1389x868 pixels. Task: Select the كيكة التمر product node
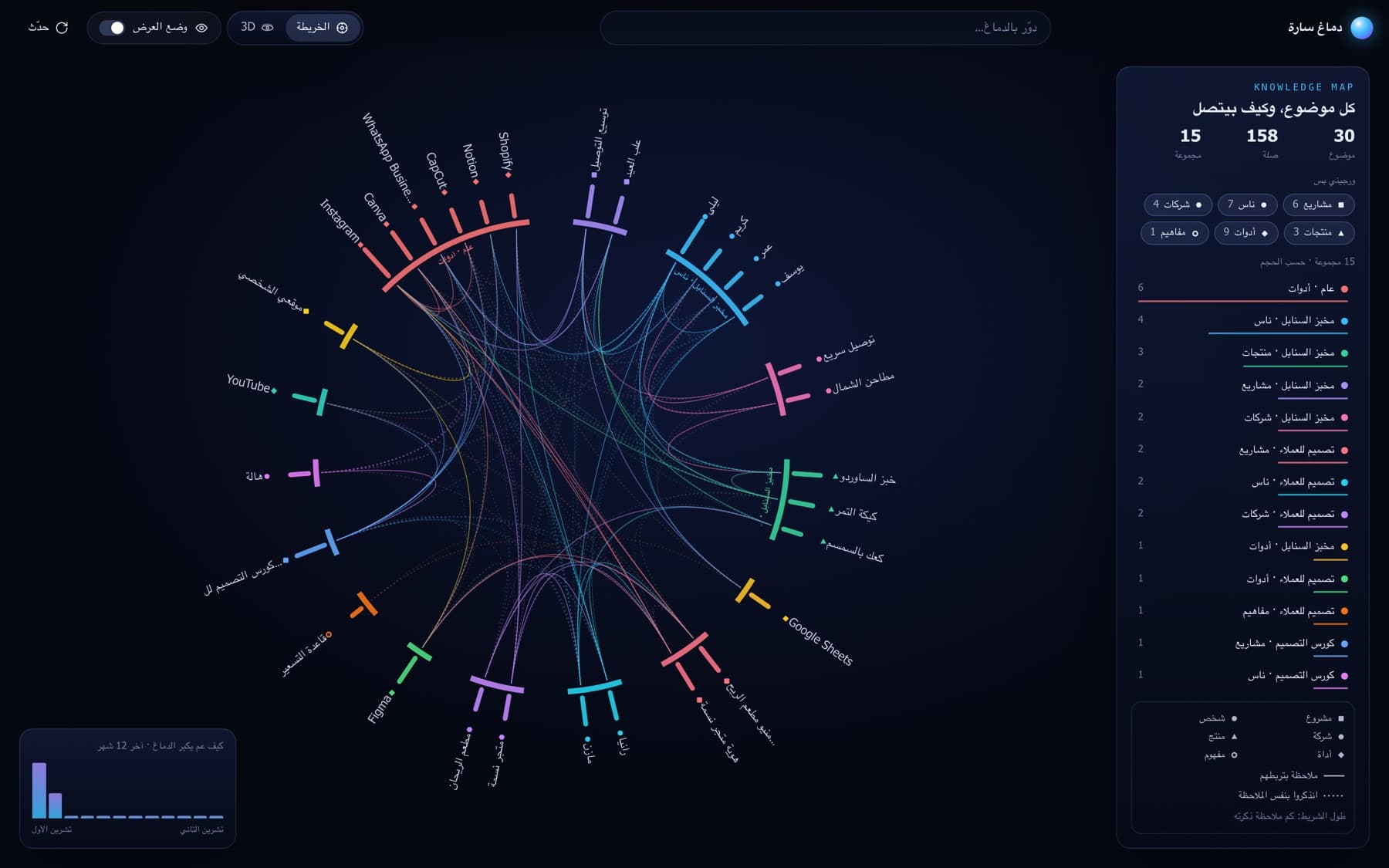click(x=853, y=513)
